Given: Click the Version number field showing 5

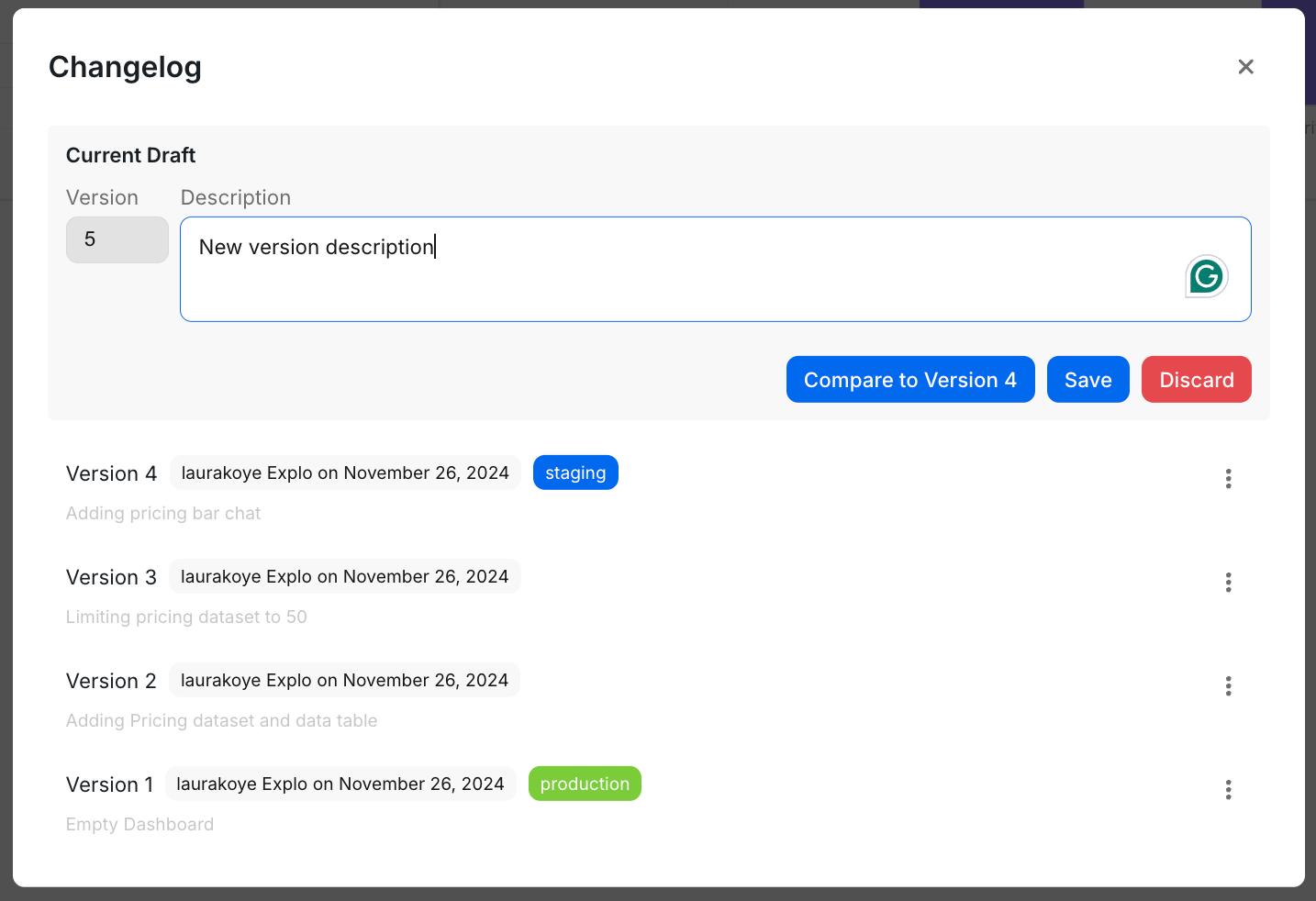Looking at the screenshot, I should tap(117, 240).
